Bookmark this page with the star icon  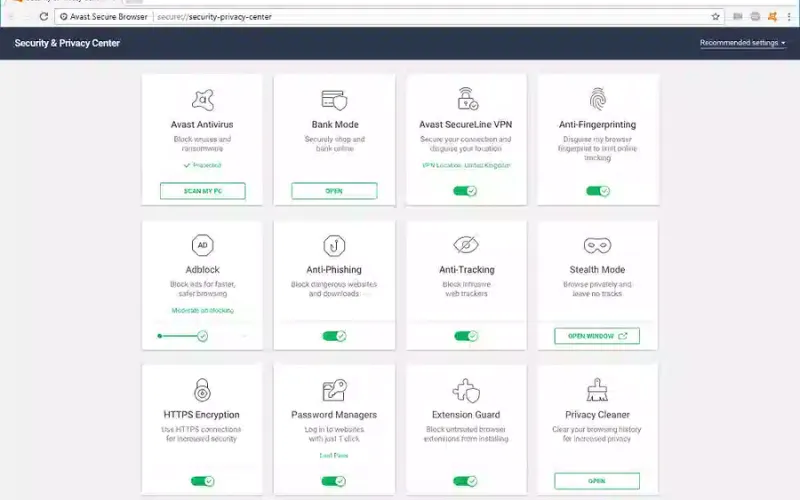[x=715, y=16]
